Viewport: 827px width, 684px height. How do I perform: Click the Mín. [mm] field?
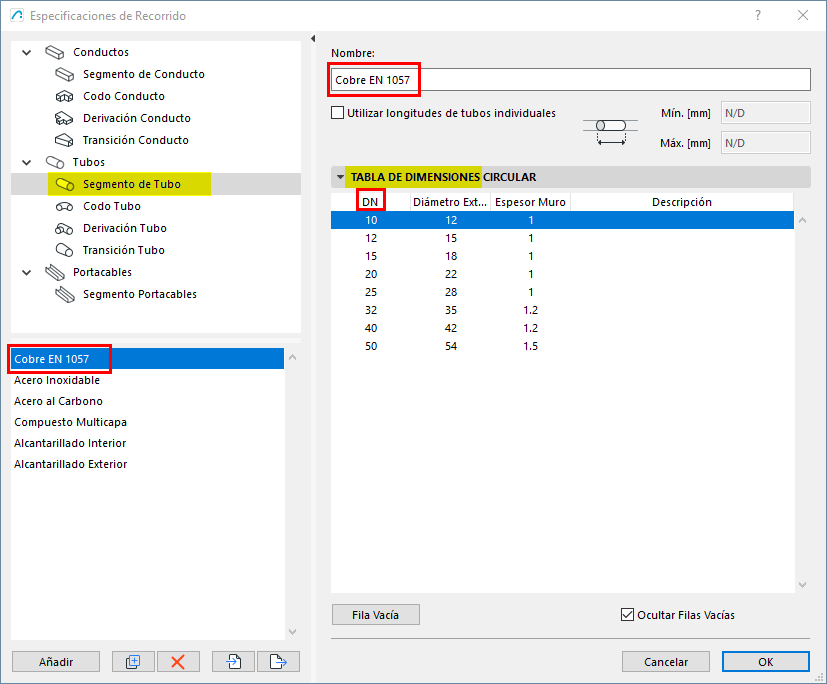(x=765, y=113)
